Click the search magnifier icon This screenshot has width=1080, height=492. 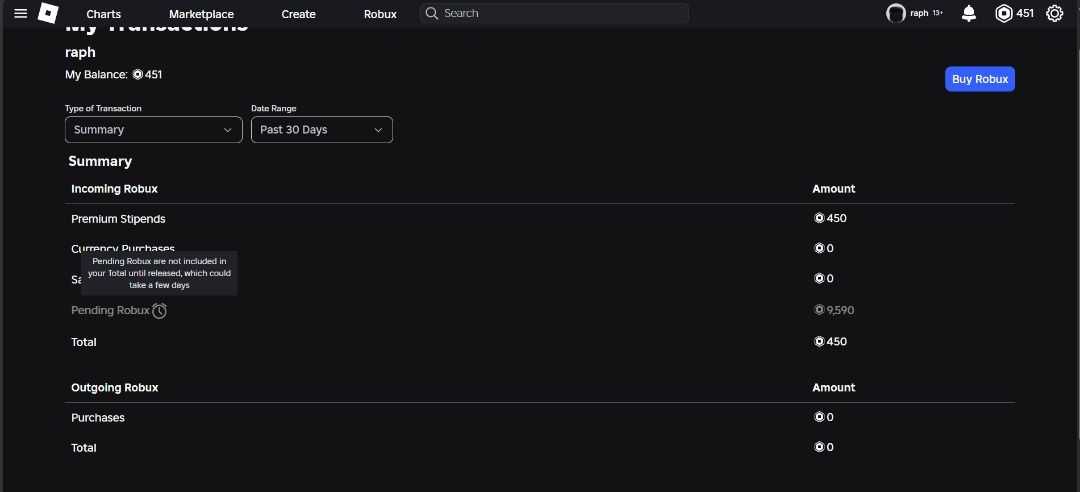click(x=431, y=13)
